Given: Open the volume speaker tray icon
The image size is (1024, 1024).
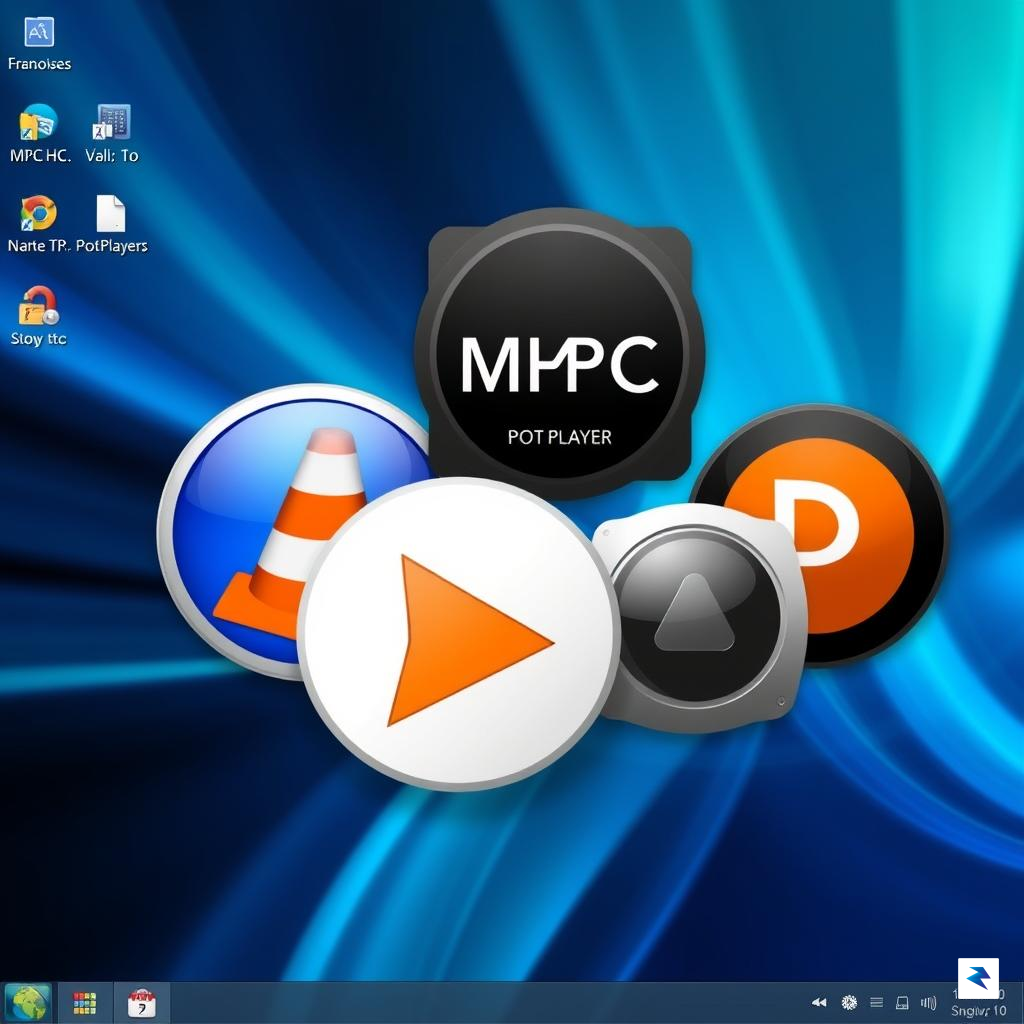Looking at the screenshot, I should 928,1002.
